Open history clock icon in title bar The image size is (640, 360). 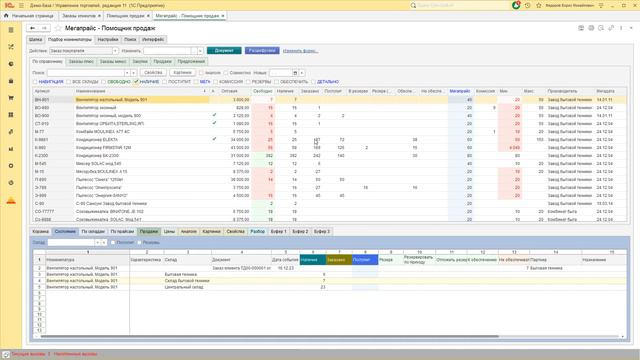[x=527, y=5]
